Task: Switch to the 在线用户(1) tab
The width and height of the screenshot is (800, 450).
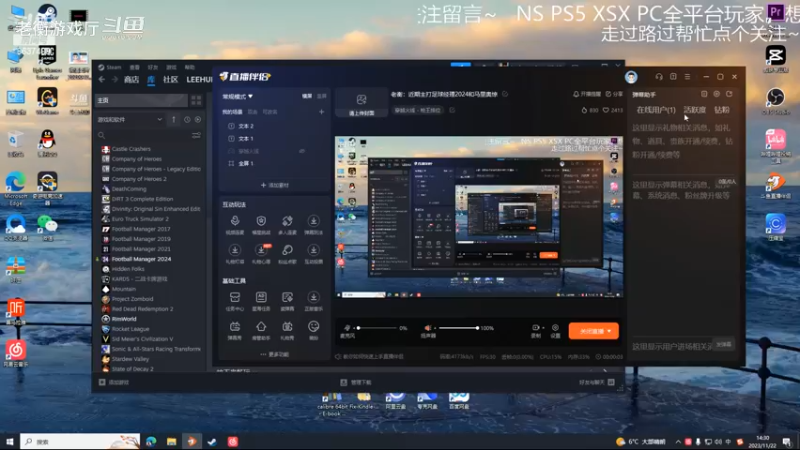Action: click(656, 110)
